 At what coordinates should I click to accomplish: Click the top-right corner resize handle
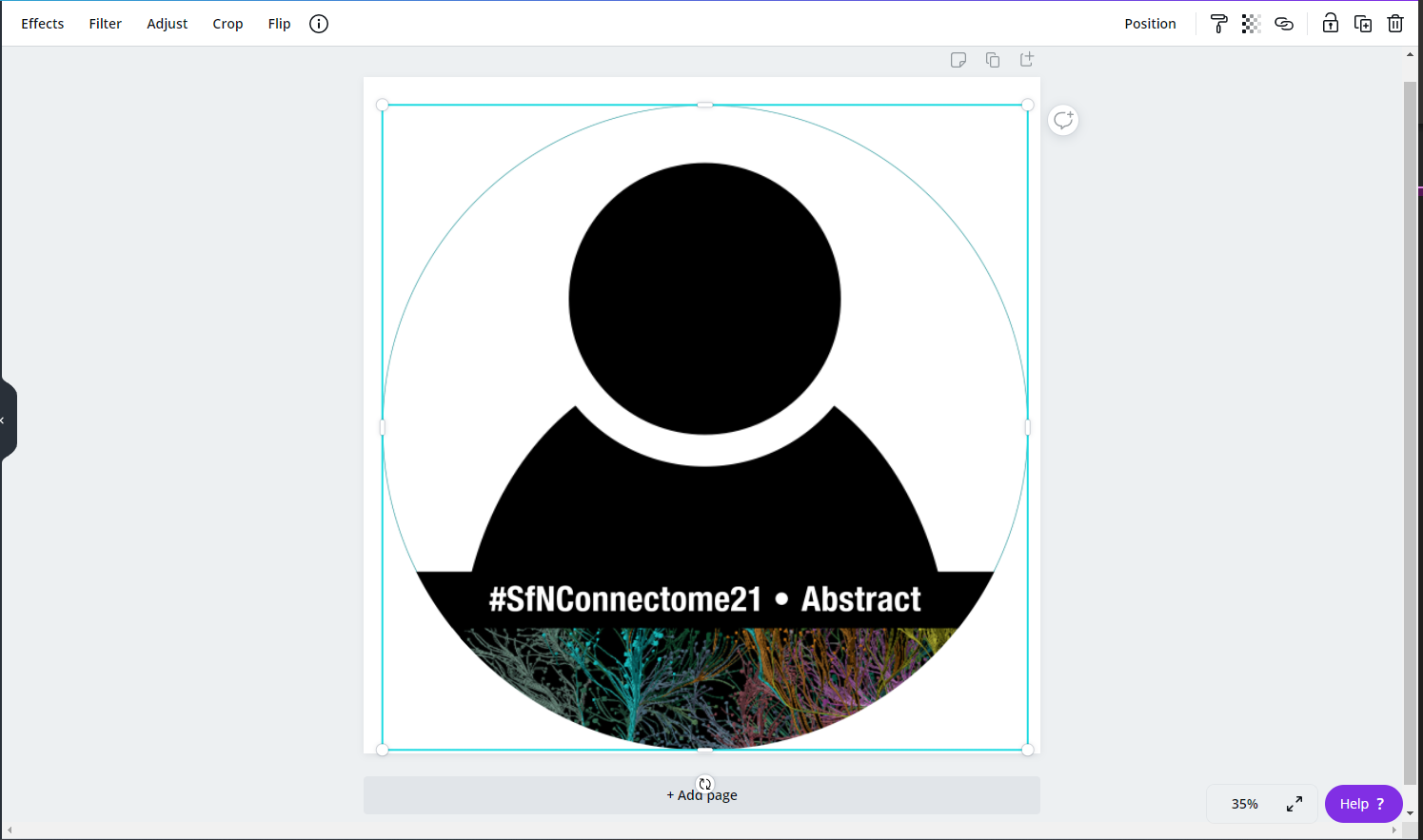coord(1028,105)
